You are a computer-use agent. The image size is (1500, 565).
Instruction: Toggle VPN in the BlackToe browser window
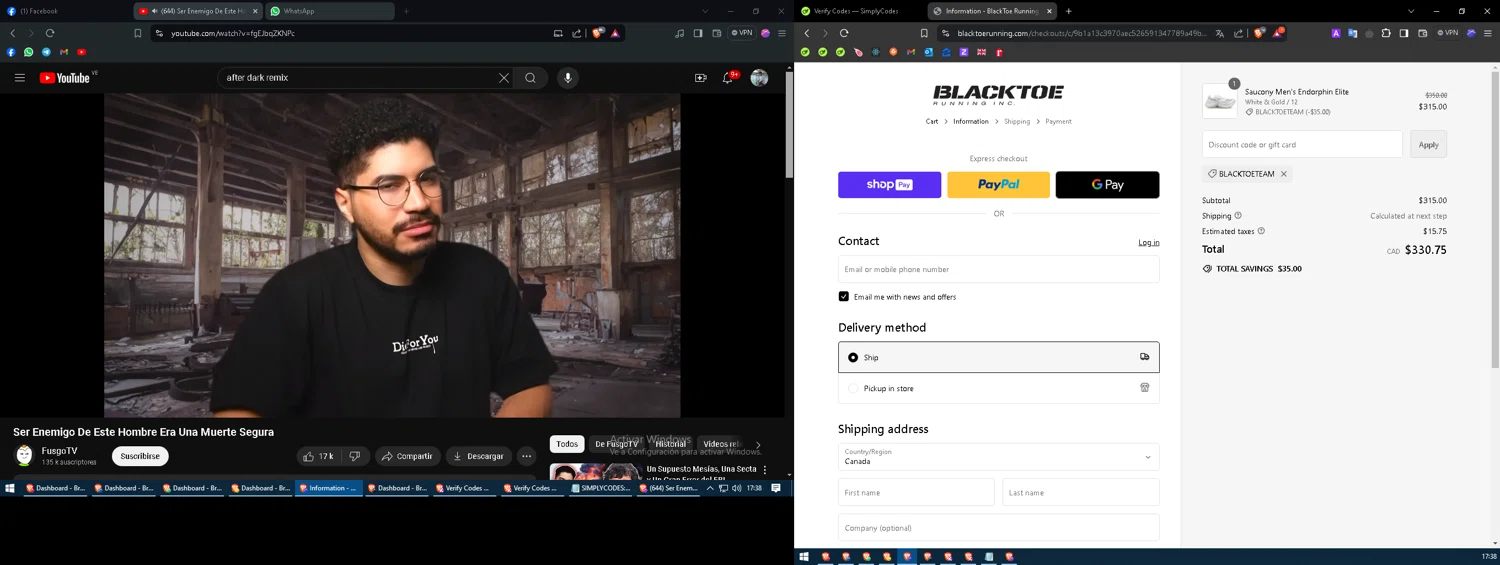pos(1448,33)
